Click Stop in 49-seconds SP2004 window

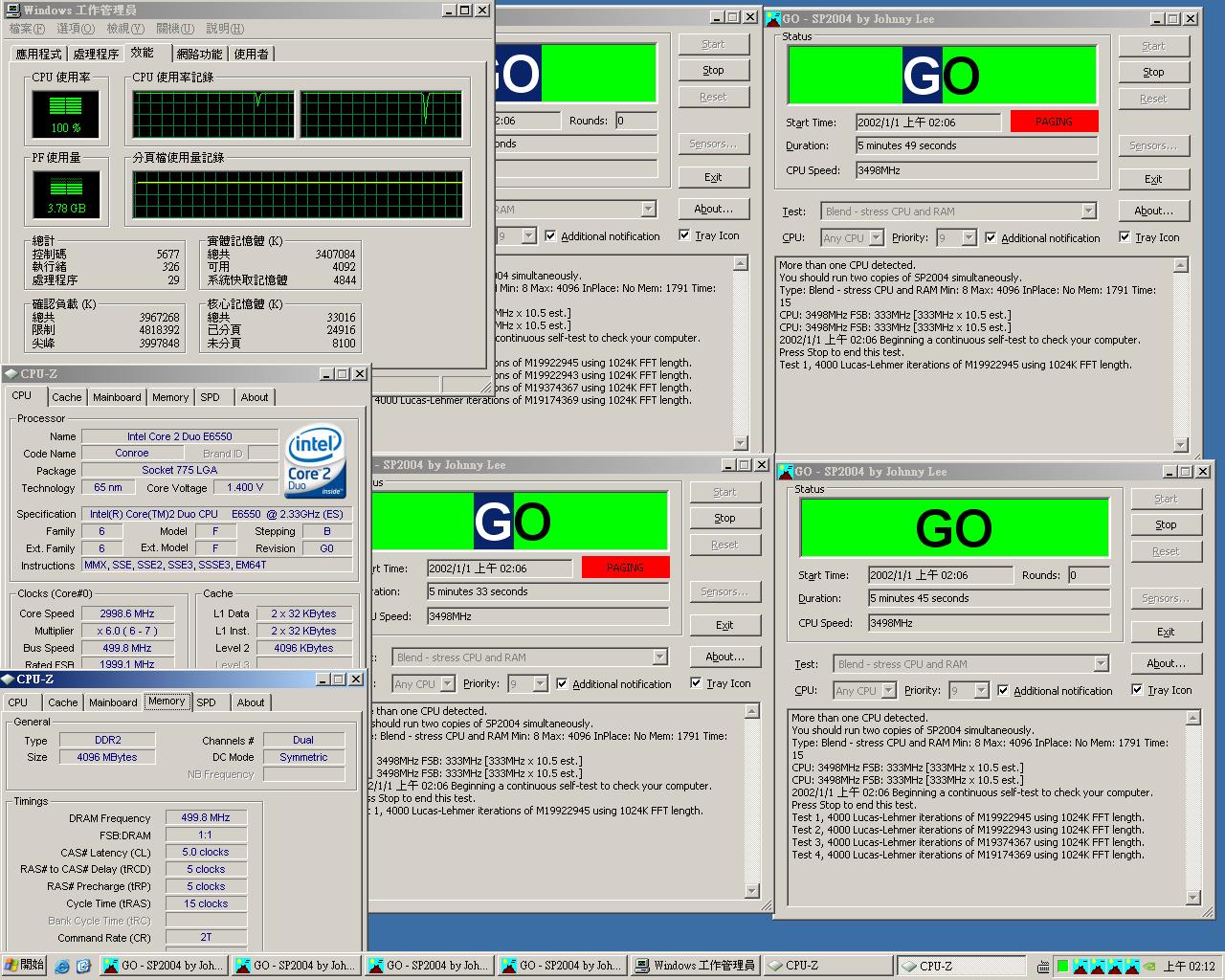coord(1153,72)
